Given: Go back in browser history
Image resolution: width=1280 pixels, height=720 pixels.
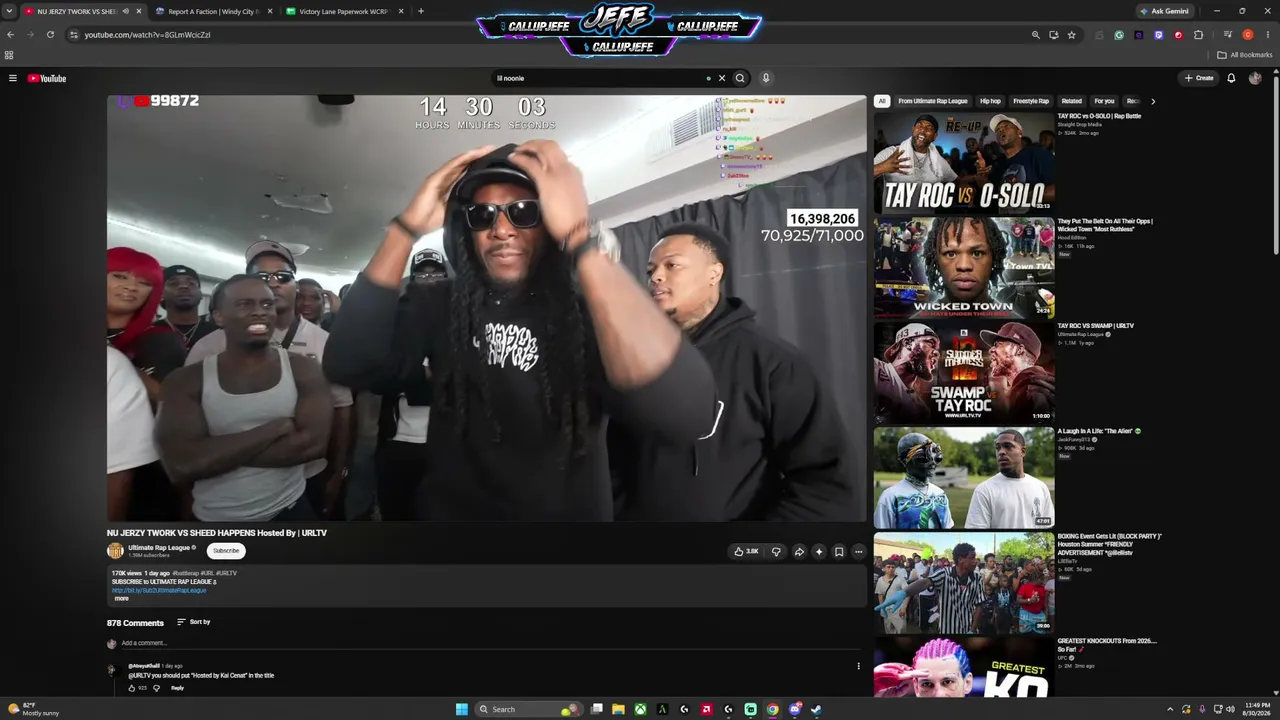Looking at the screenshot, I should pyautogui.click(x=11, y=35).
